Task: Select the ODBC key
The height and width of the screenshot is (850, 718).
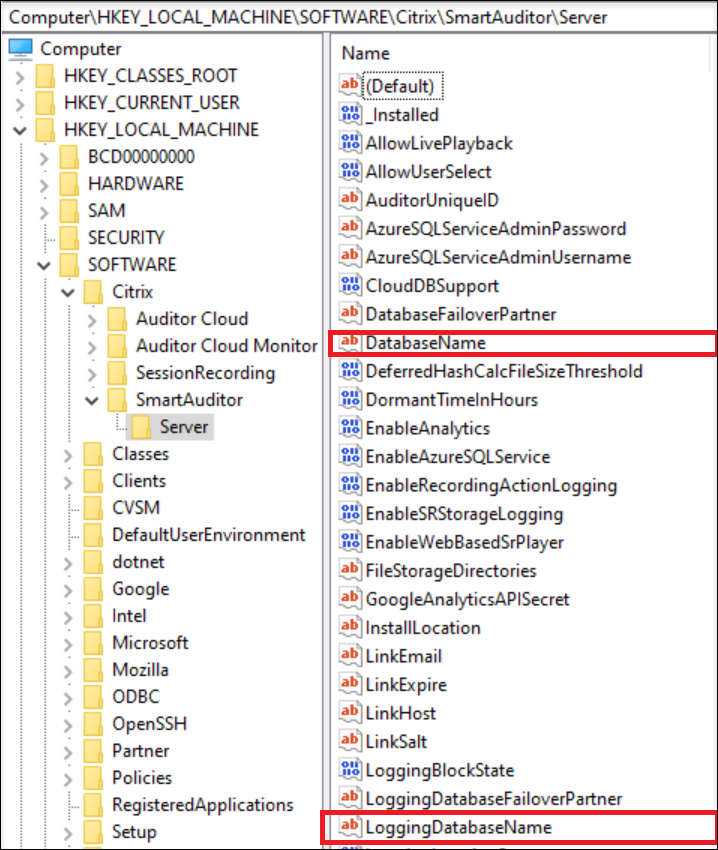Action: pyautogui.click(x=136, y=697)
